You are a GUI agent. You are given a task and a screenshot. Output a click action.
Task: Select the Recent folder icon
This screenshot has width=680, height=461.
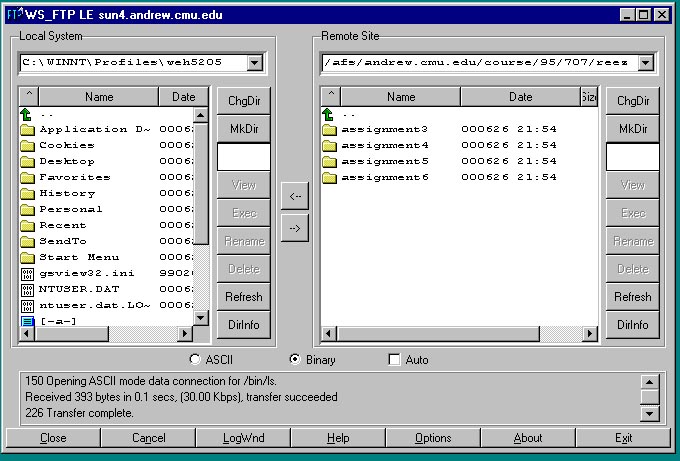coord(27,226)
